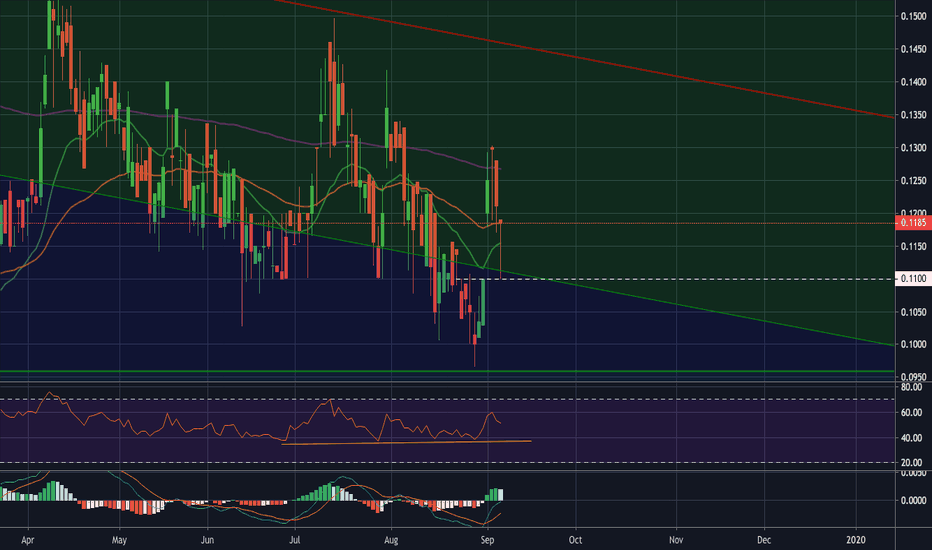Click the Sep label on time axis
Viewport: 932px width, 550px height.
click(x=487, y=540)
